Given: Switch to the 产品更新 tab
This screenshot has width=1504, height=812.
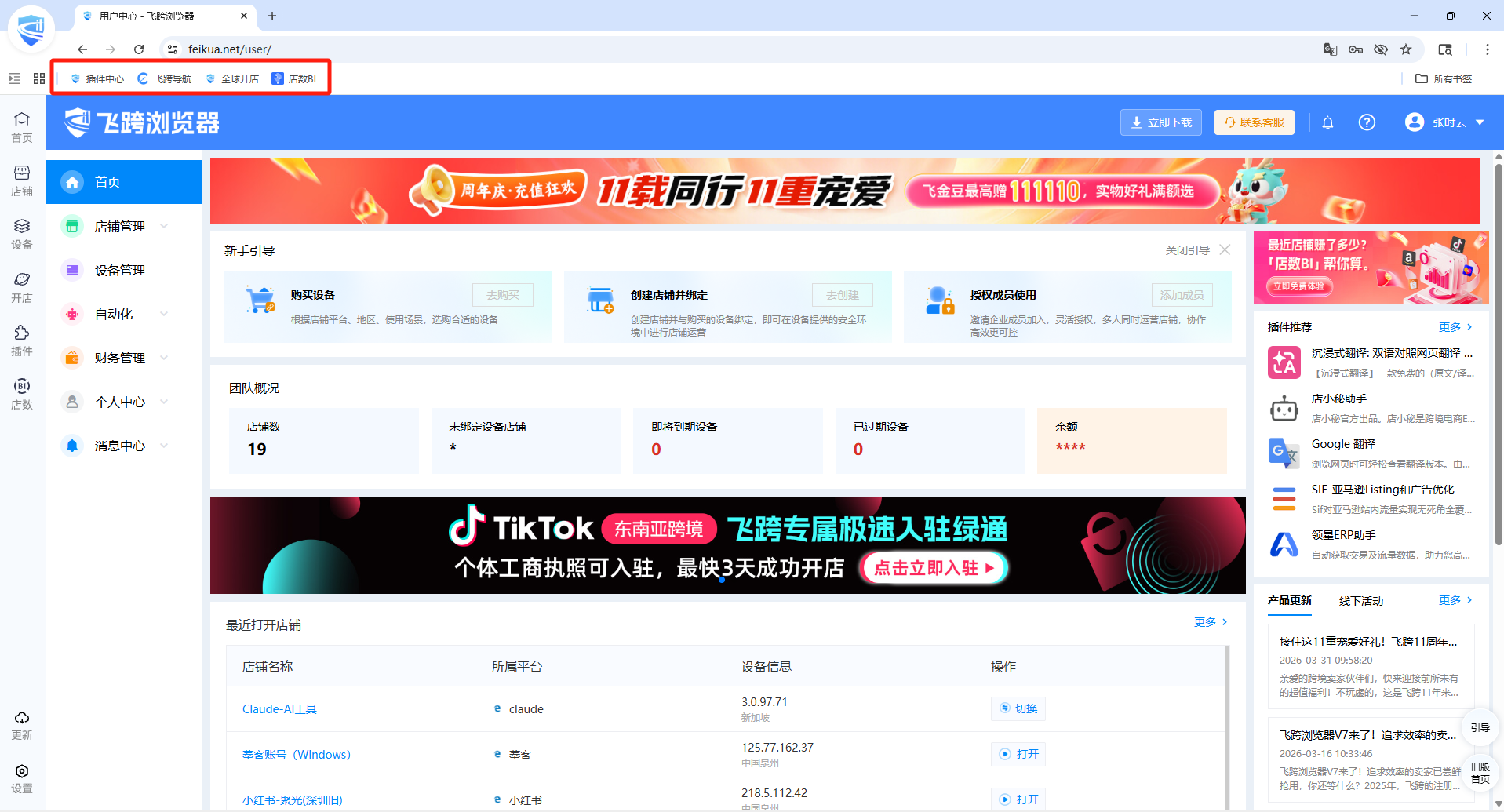Looking at the screenshot, I should [1290, 600].
